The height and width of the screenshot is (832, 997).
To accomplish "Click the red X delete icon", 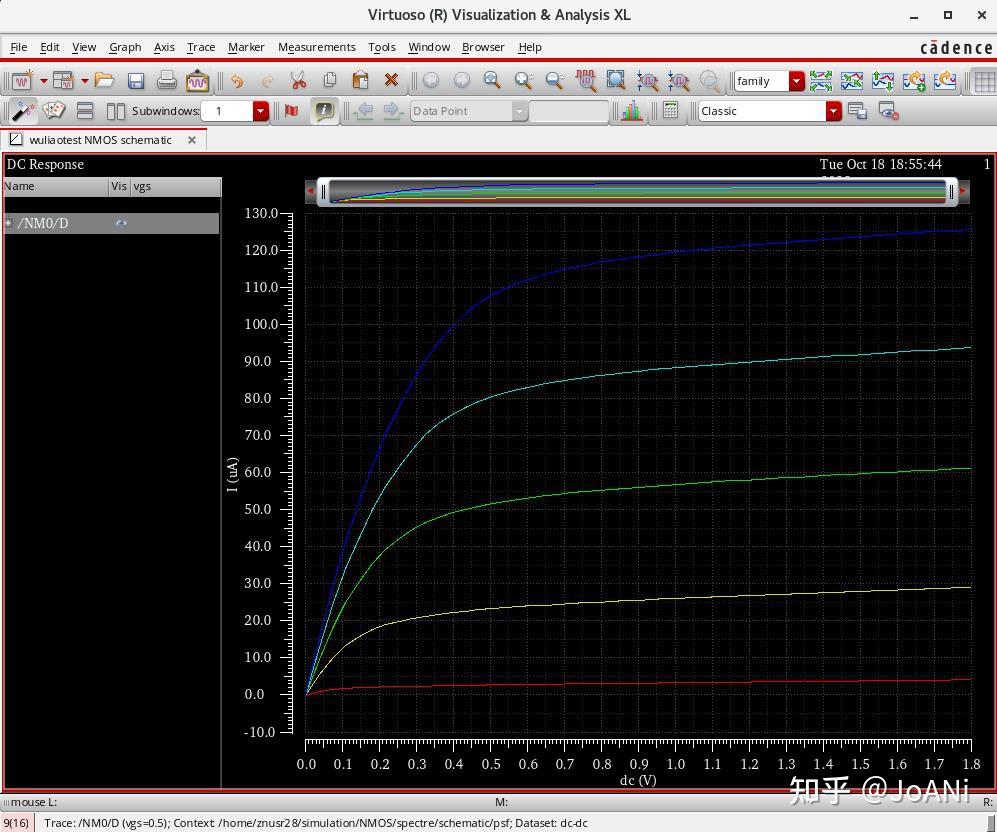I will (x=391, y=81).
